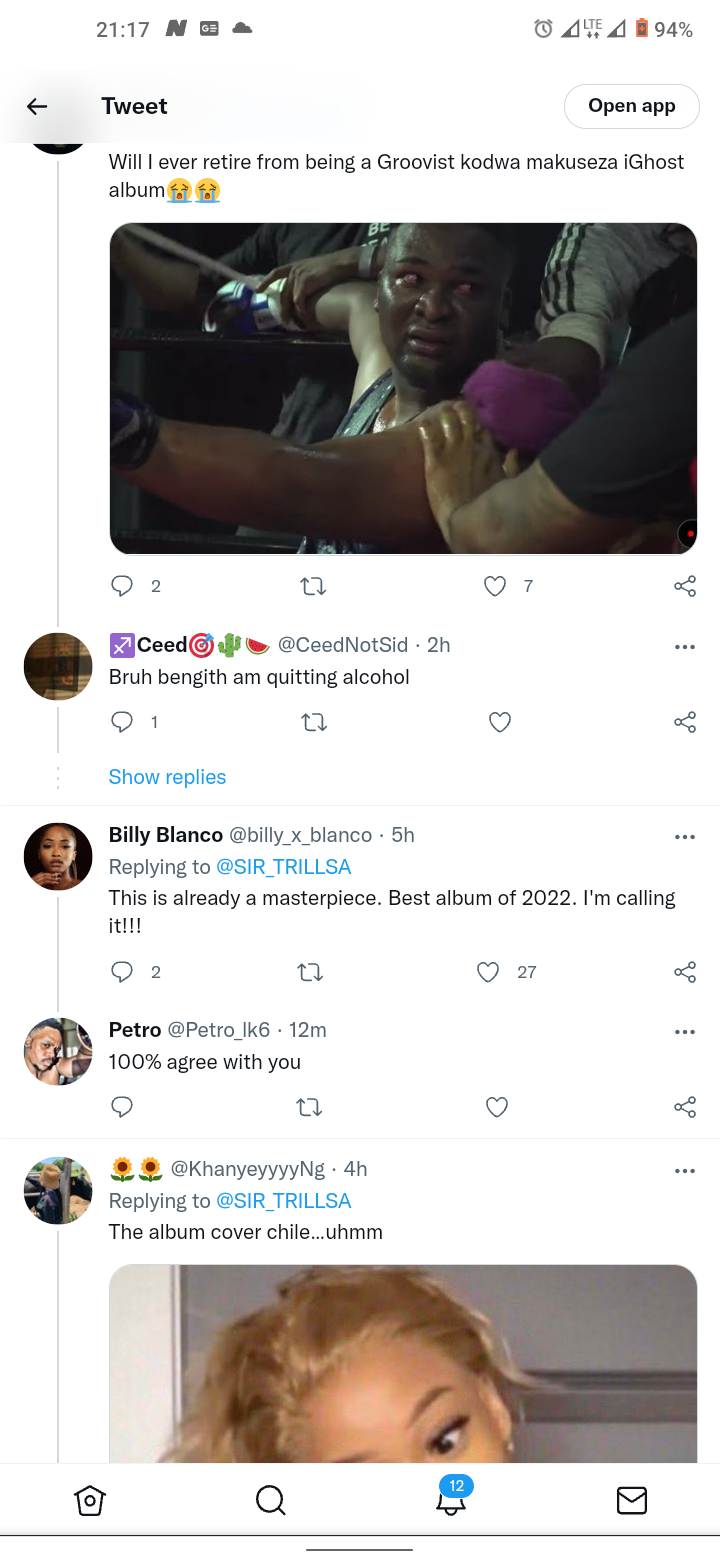This screenshot has height=1560, width=720.
Task: Share Billy Blanco's tweet
Action: point(685,972)
